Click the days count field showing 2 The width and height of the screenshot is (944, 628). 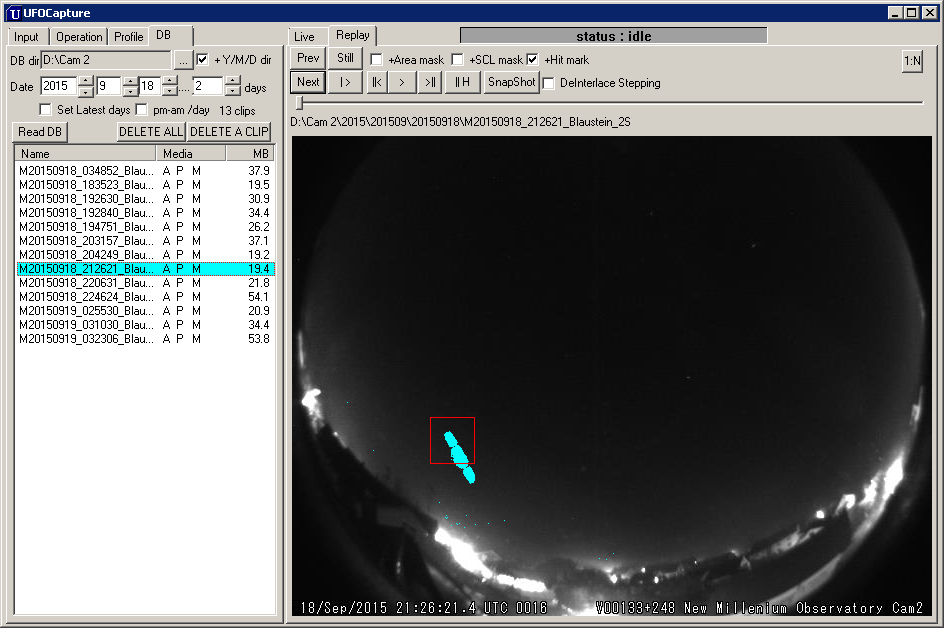(208, 86)
